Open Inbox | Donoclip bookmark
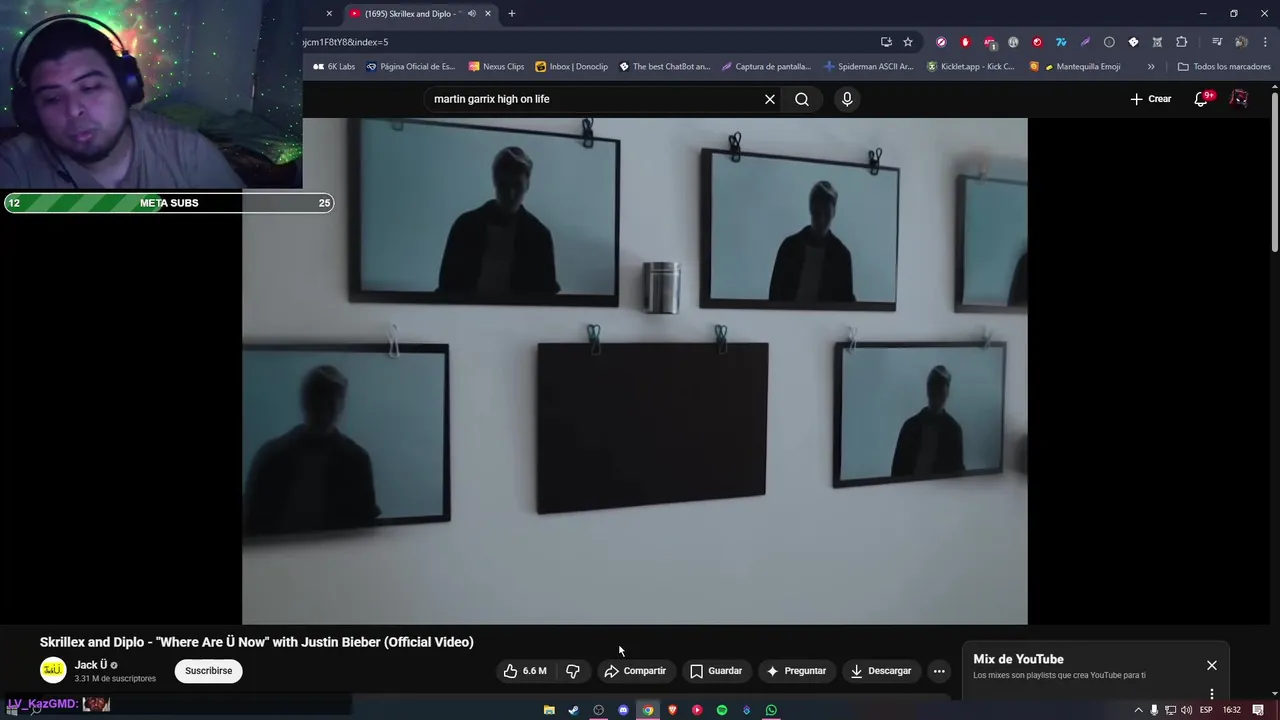 pyautogui.click(x=572, y=67)
